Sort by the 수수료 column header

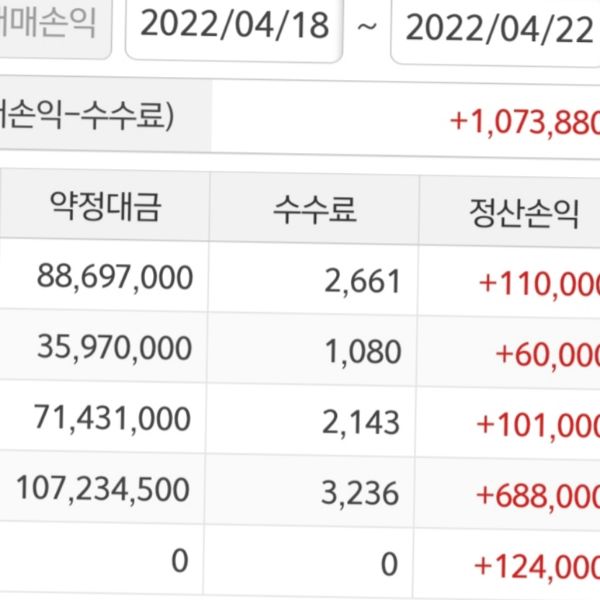pyautogui.click(x=314, y=209)
